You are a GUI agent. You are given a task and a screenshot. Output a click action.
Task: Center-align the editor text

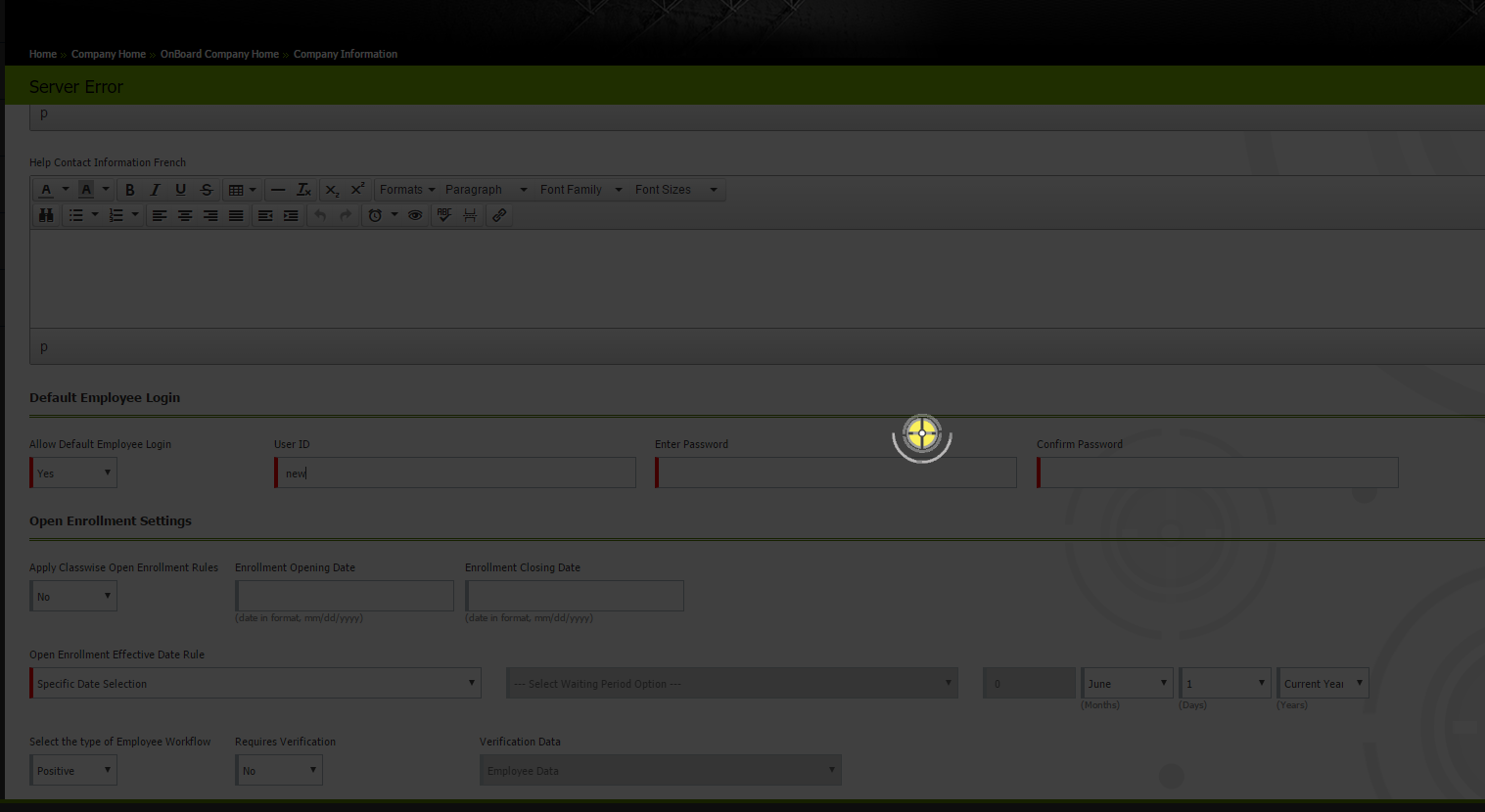coord(184,215)
